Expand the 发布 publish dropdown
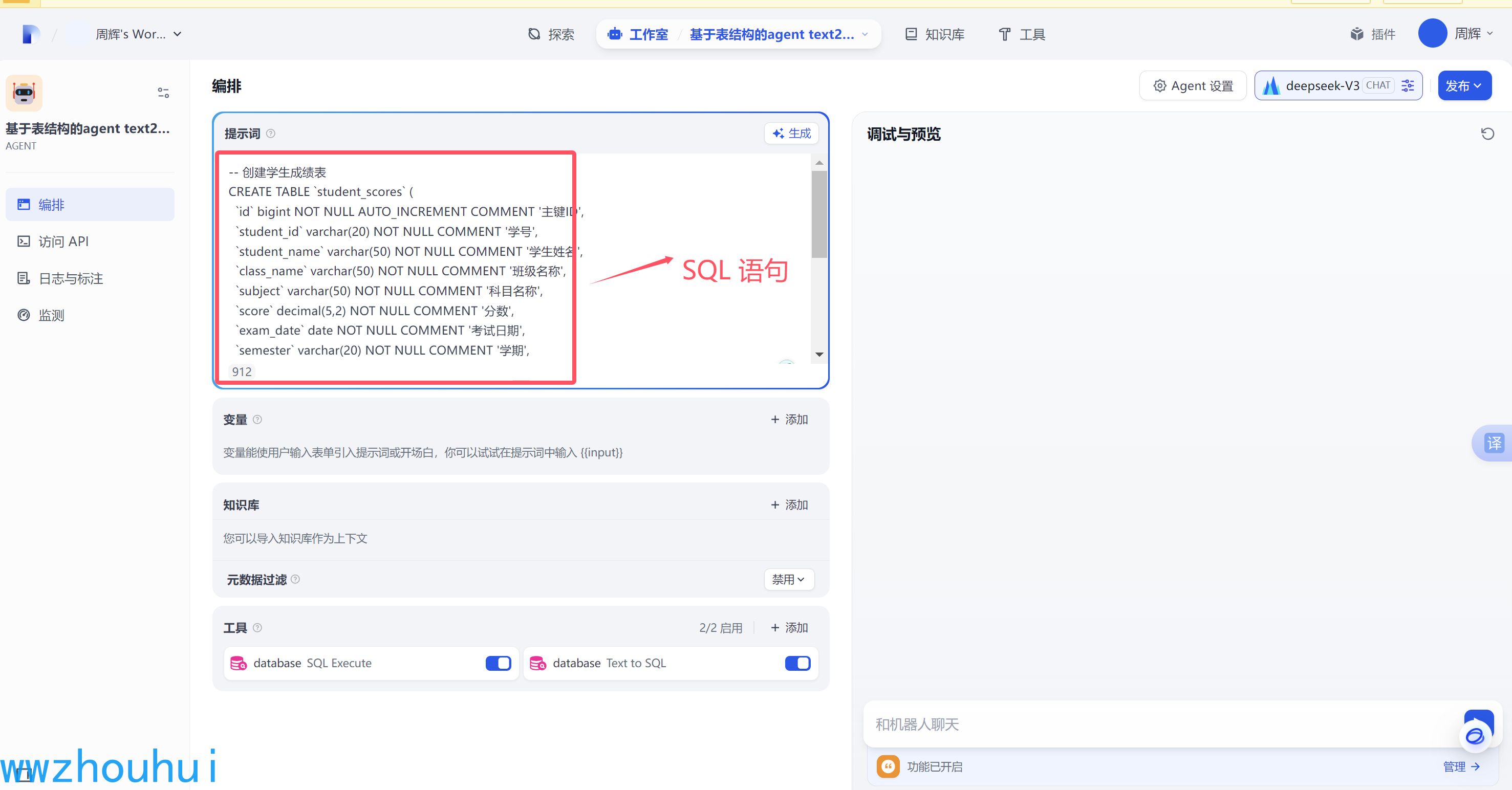Screen dimensions: 1512x790 (1464, 85)
